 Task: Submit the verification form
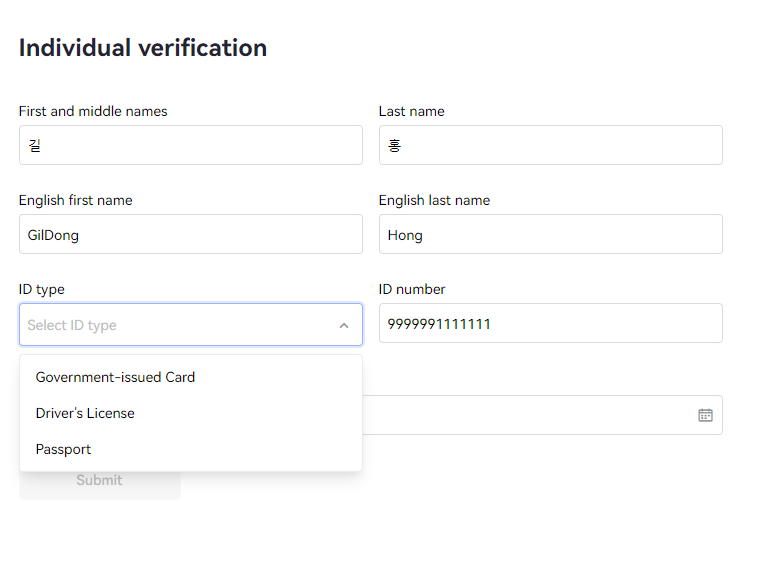click(100, 480)
